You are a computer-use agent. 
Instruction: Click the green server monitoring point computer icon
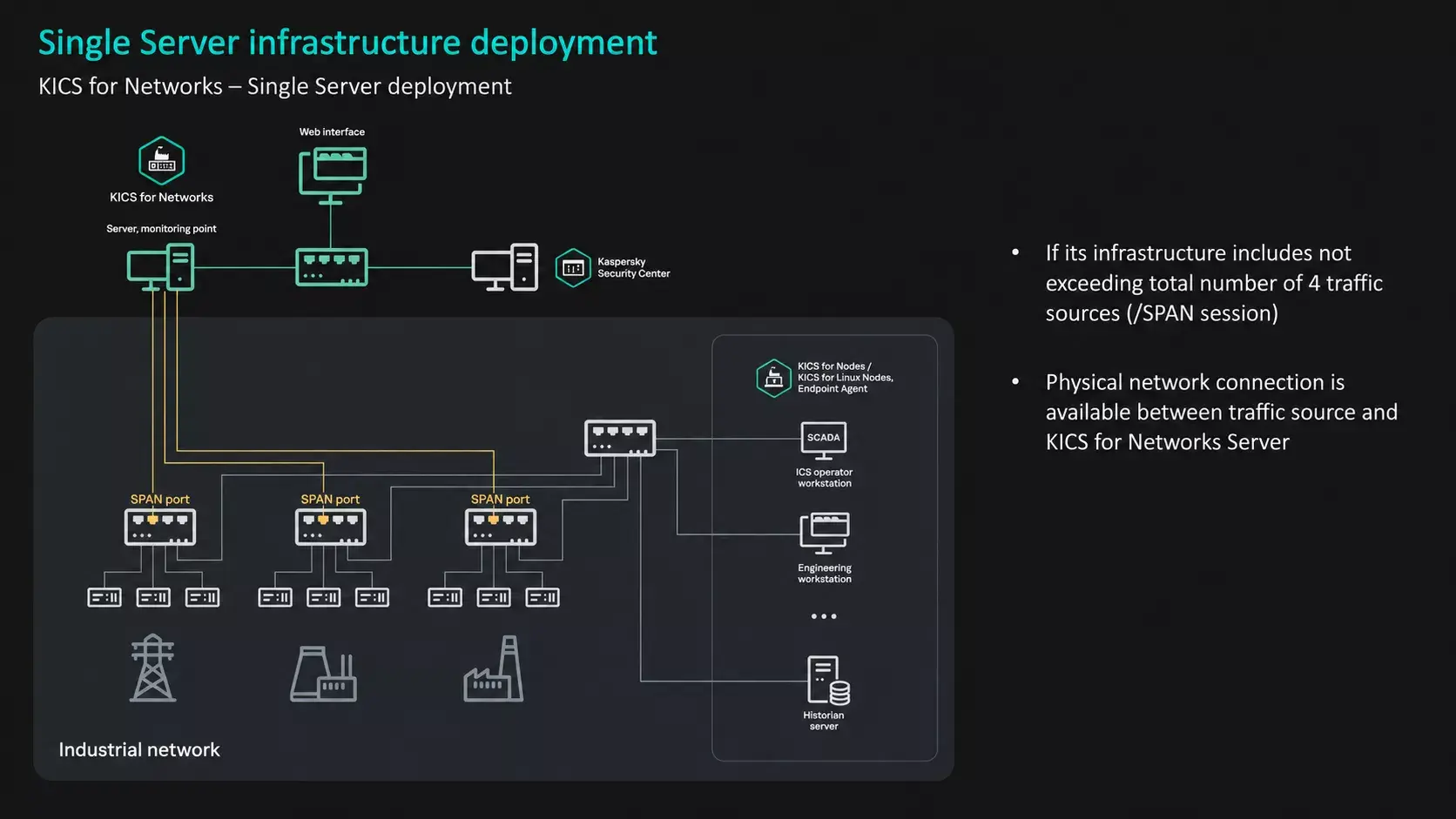[160, 267]
